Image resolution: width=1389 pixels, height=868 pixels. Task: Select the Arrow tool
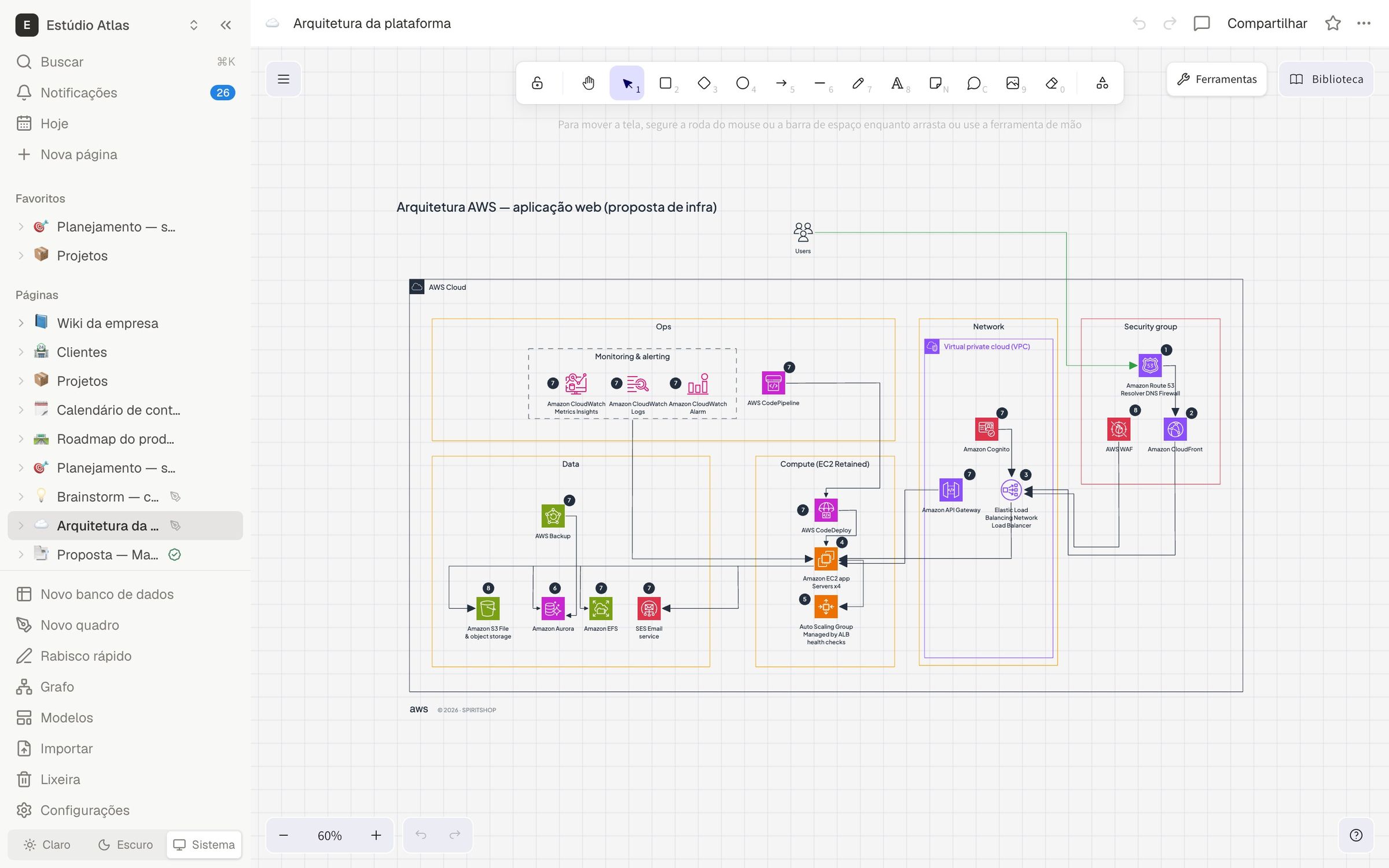[x=781, y=83]
